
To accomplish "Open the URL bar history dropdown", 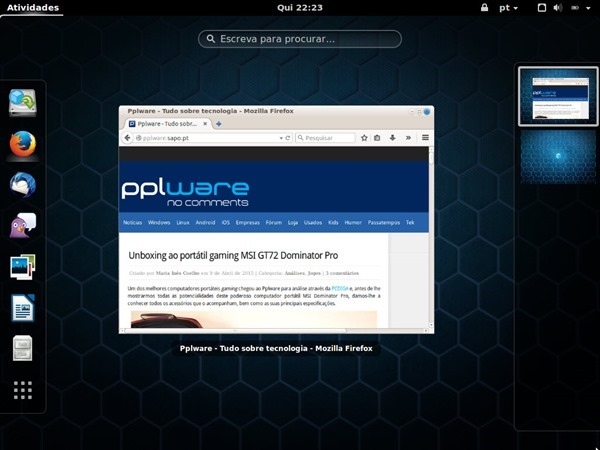I will (x=281, y=138).
